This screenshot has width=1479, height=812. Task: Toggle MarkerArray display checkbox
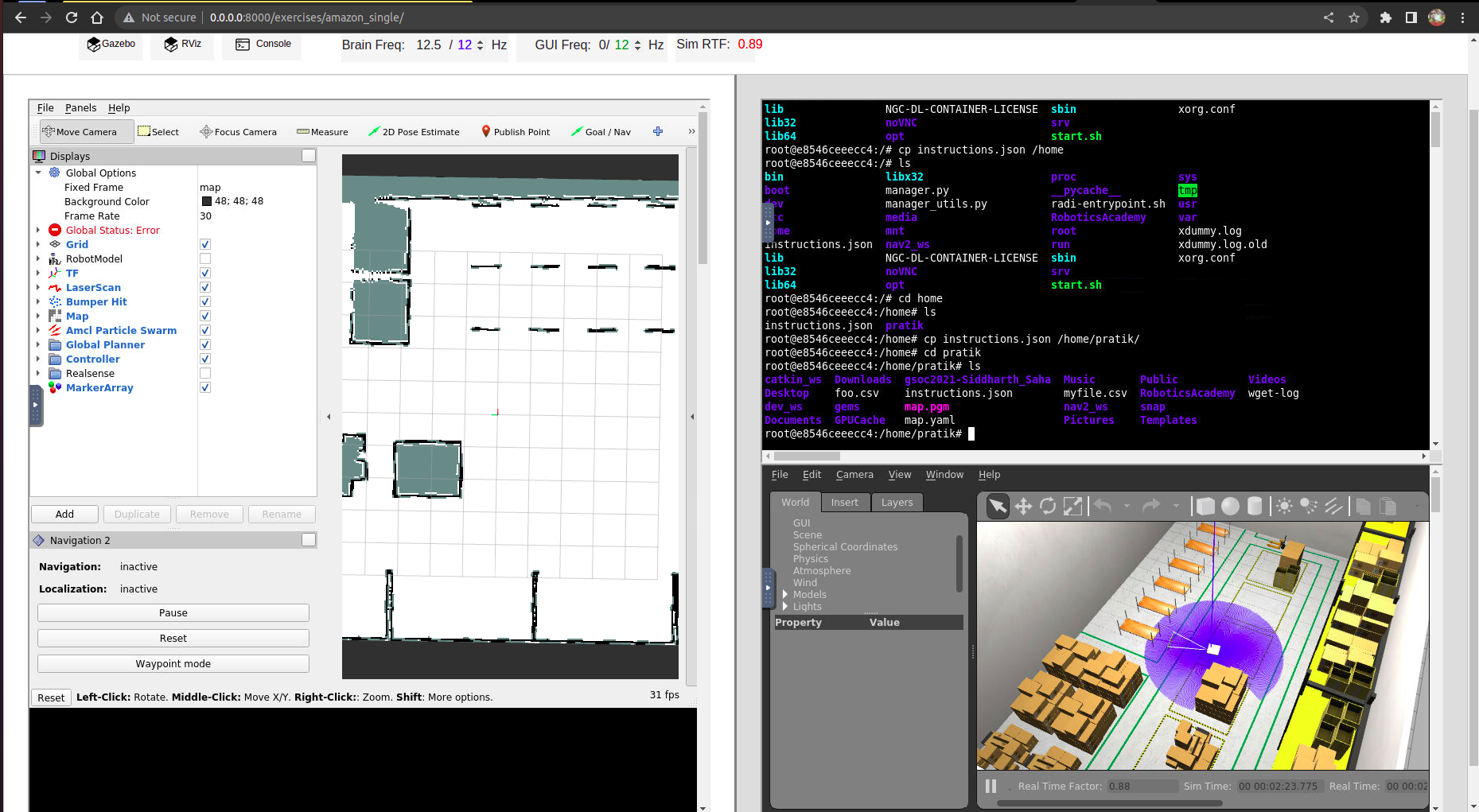[205, 388]
